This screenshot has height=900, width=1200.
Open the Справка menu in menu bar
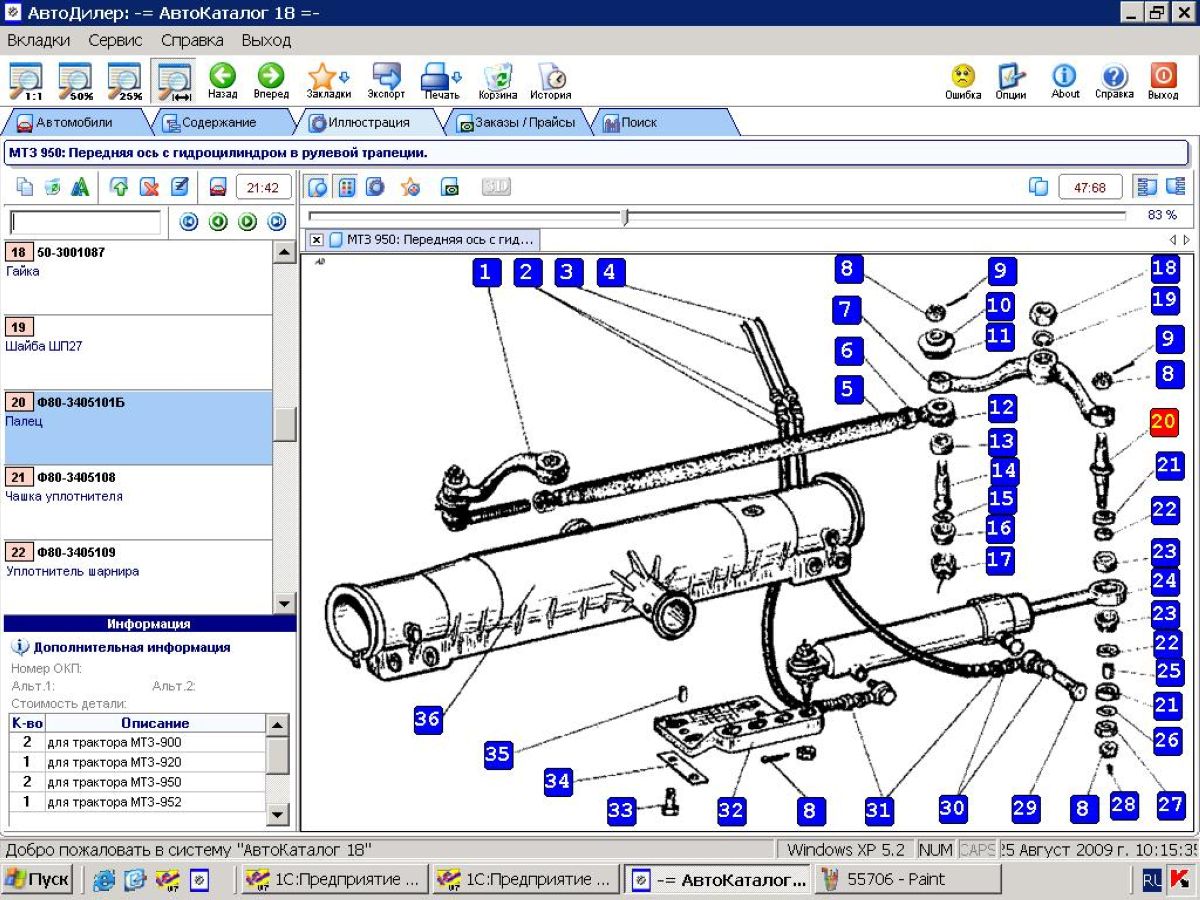tap(192, 41)
